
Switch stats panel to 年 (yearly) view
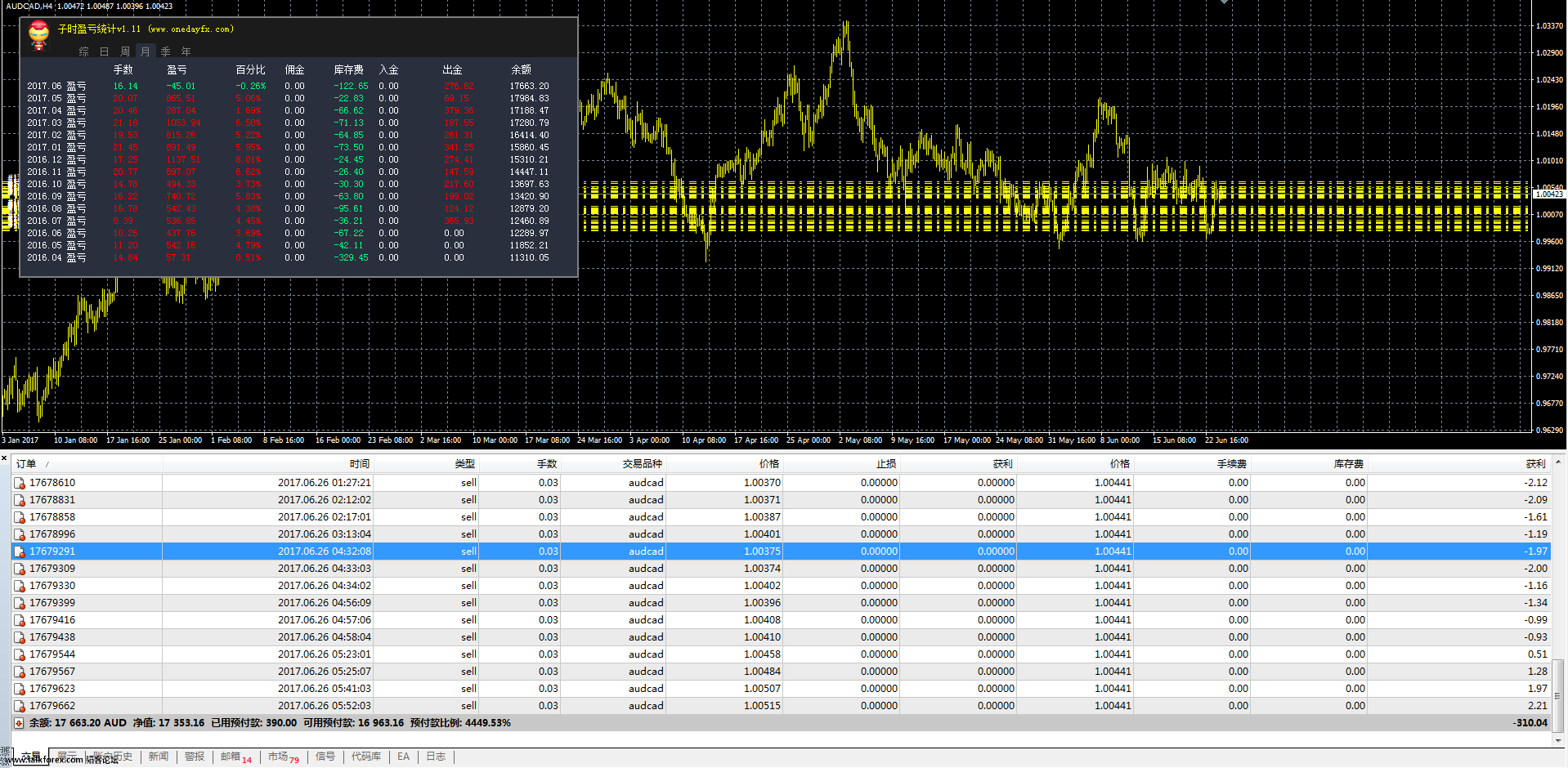click(186, 51)
